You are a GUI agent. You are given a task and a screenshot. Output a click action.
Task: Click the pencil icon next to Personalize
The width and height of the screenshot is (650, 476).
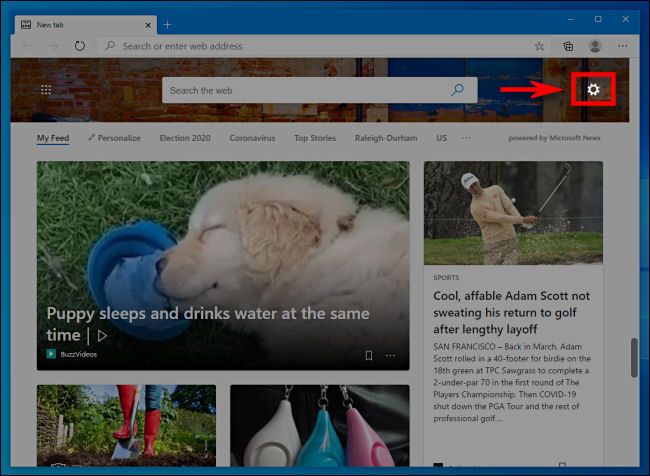pyautogui.click(x=91, y=138)
